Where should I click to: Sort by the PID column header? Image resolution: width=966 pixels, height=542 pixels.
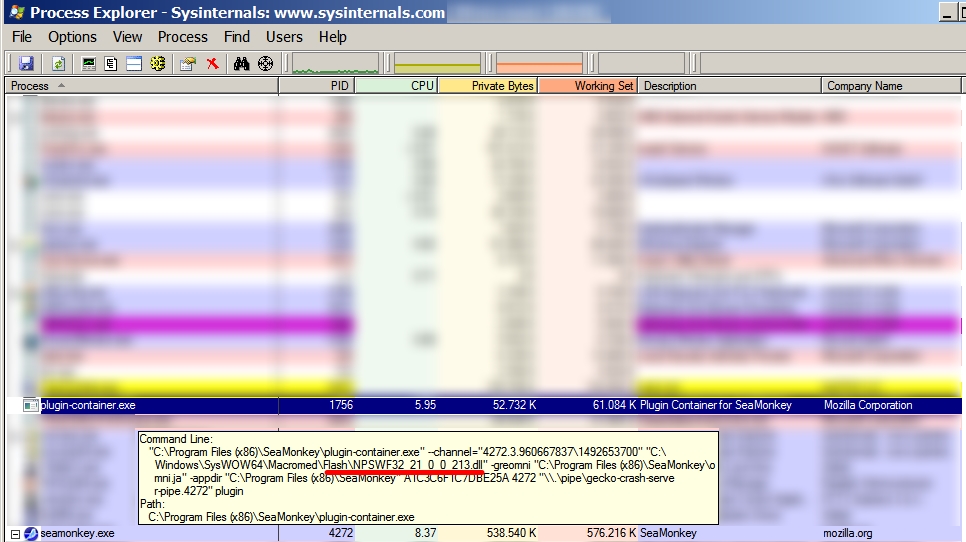[x=317, y=86]
